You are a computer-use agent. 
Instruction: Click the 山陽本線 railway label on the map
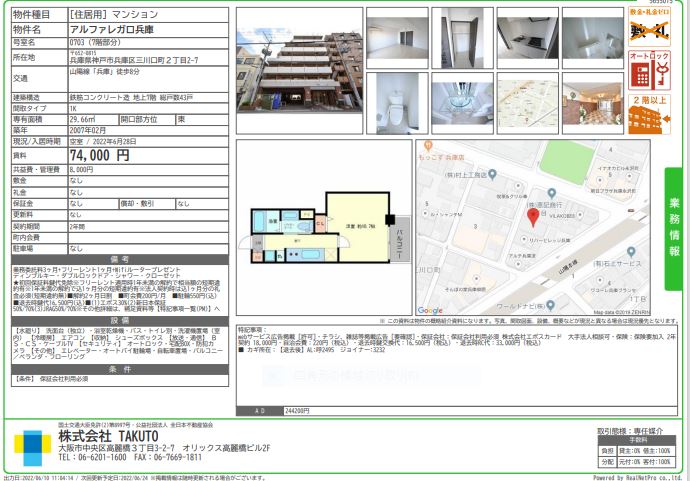pos(568,267)
